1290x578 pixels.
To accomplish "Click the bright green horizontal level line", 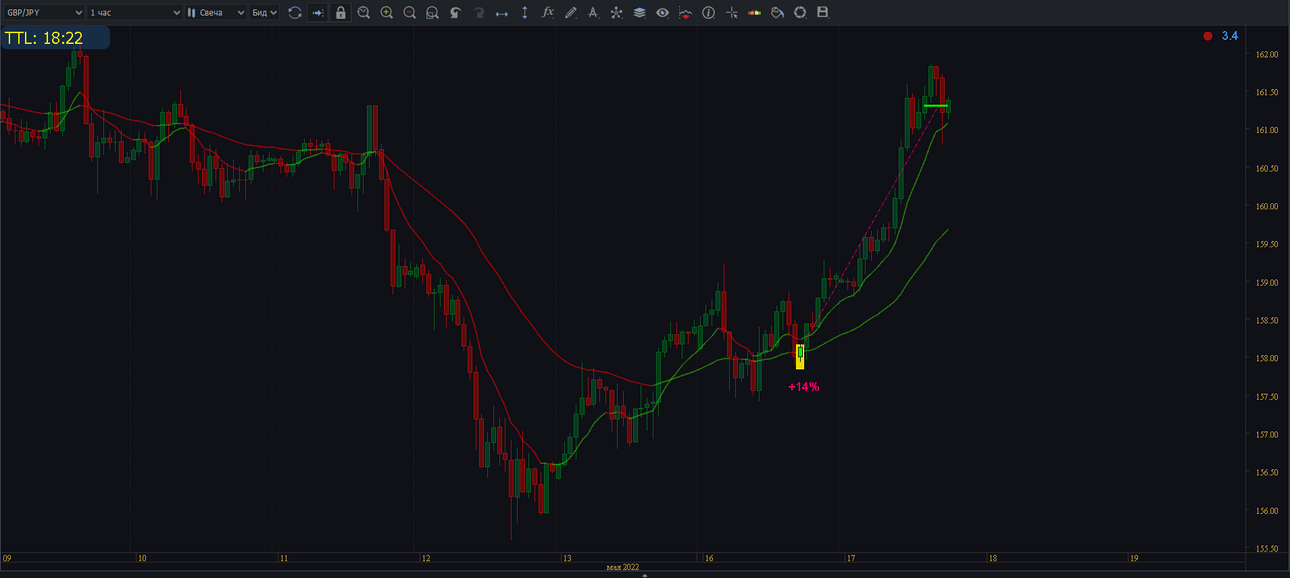I will [935, 105].
